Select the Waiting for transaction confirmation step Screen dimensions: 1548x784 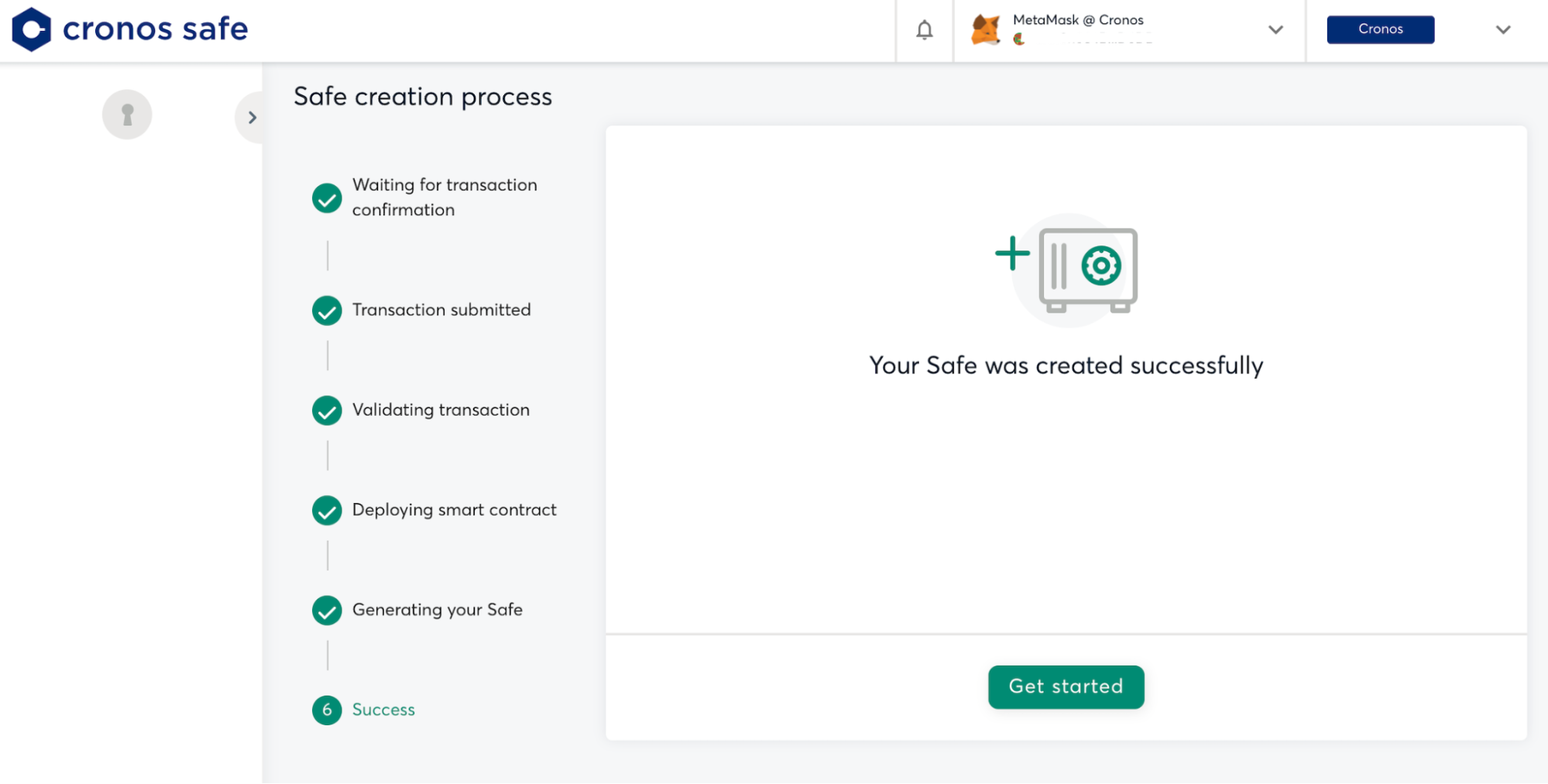click(x=444, y=197)
